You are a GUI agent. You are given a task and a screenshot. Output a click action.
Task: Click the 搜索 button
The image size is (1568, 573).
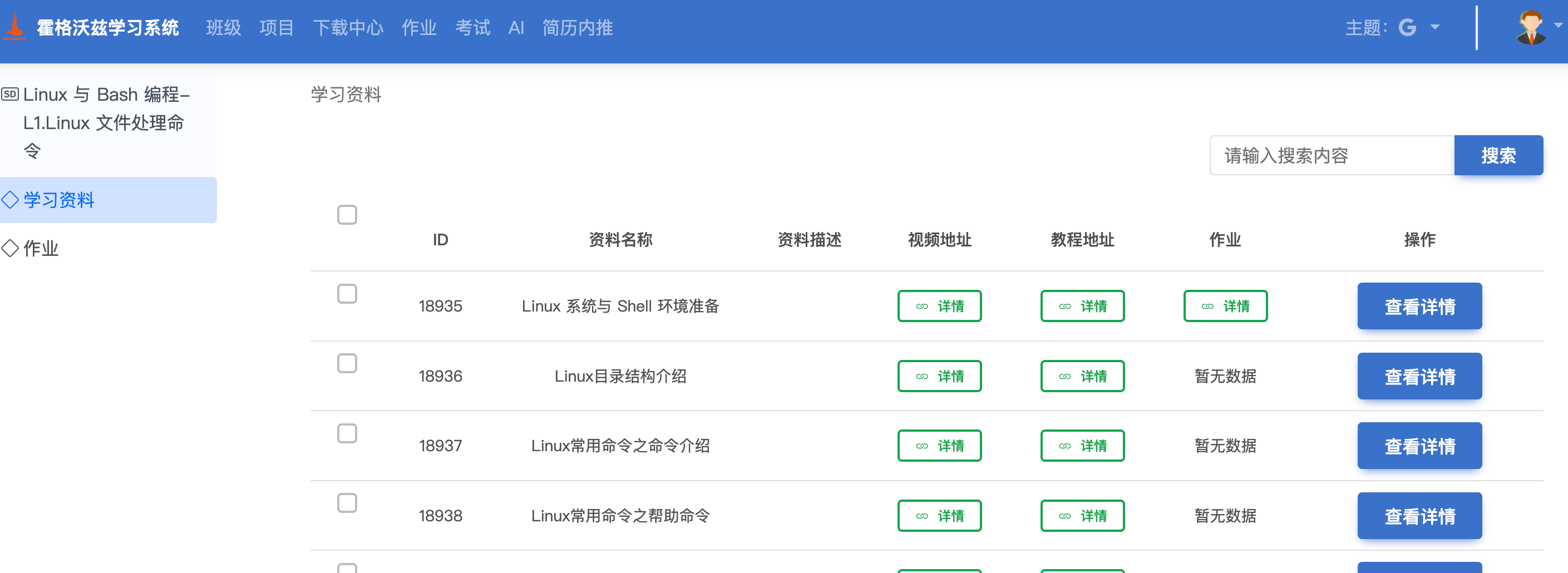coord(1498,155)
